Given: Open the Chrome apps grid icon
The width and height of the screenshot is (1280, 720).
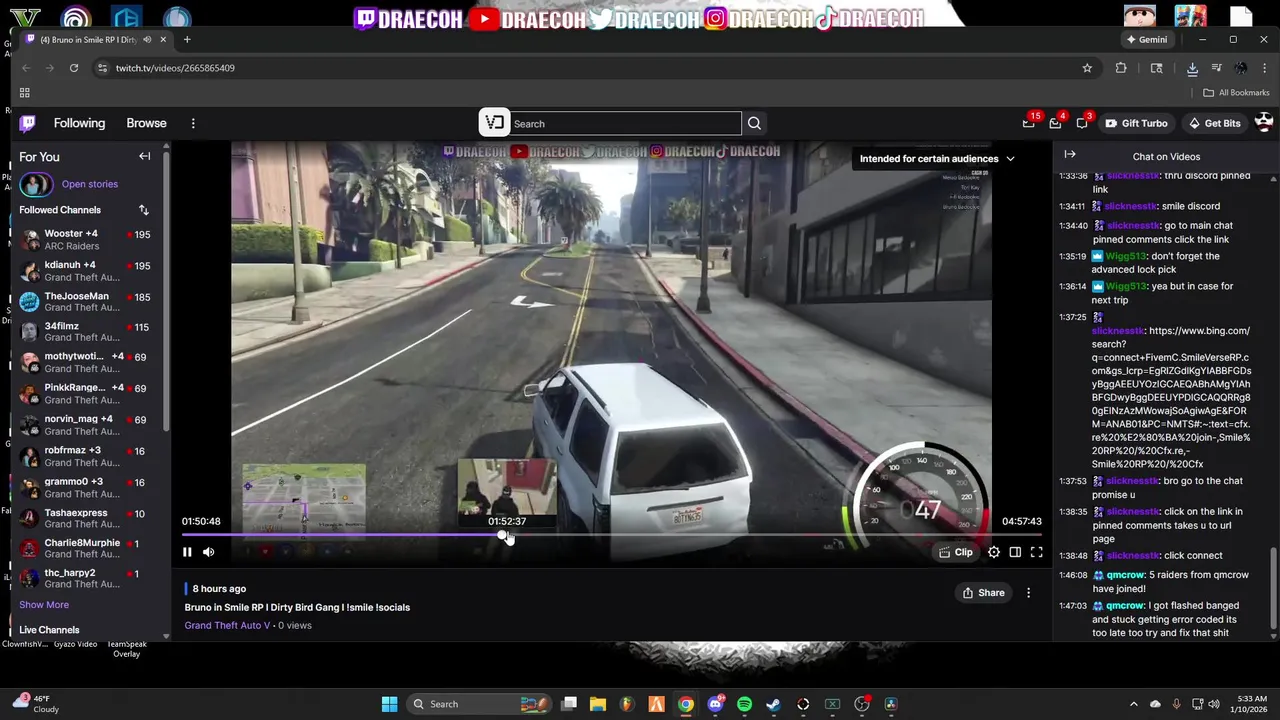Looking at the screenshot, I should (24, 93).
